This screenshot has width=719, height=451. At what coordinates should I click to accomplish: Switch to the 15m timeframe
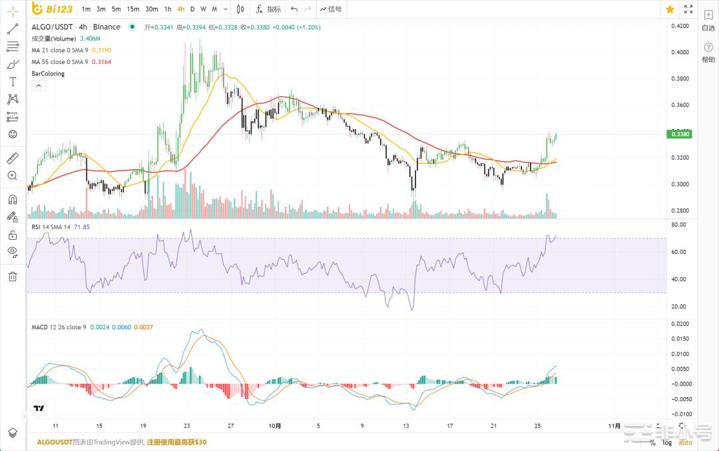coord(132,9)
